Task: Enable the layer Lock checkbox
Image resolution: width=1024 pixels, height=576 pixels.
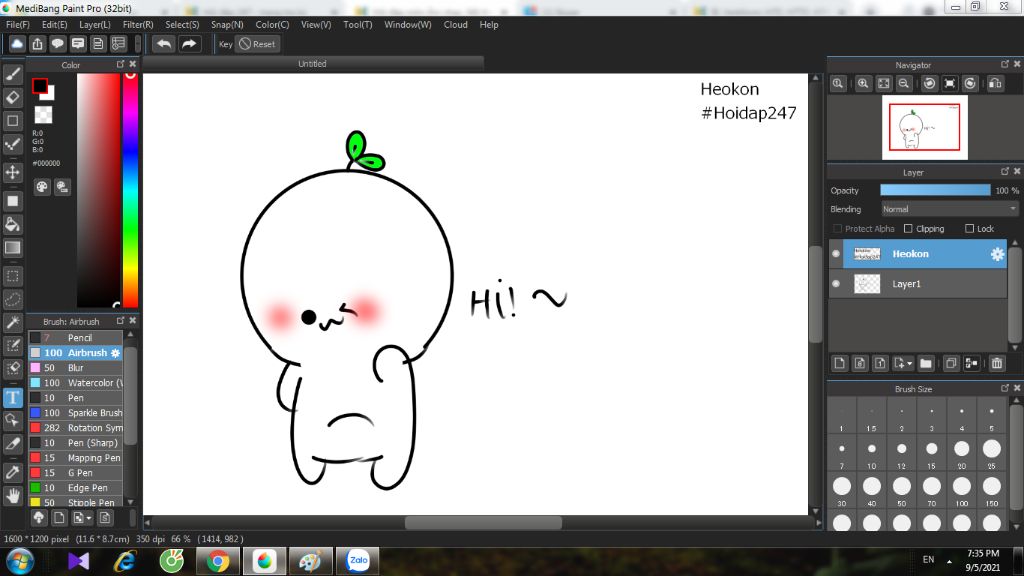Action: point(969,229)
